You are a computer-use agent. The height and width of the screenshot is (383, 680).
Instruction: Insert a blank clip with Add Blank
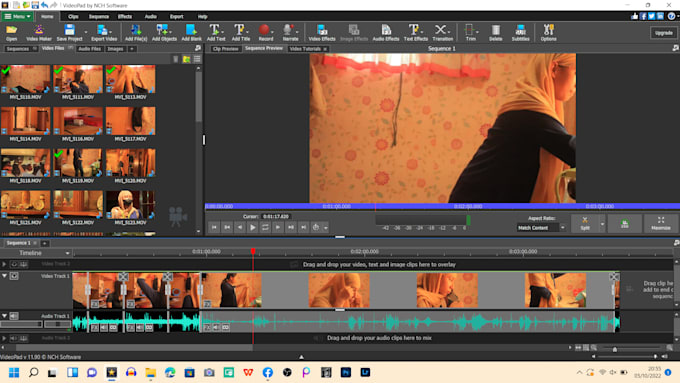point(191,33)
